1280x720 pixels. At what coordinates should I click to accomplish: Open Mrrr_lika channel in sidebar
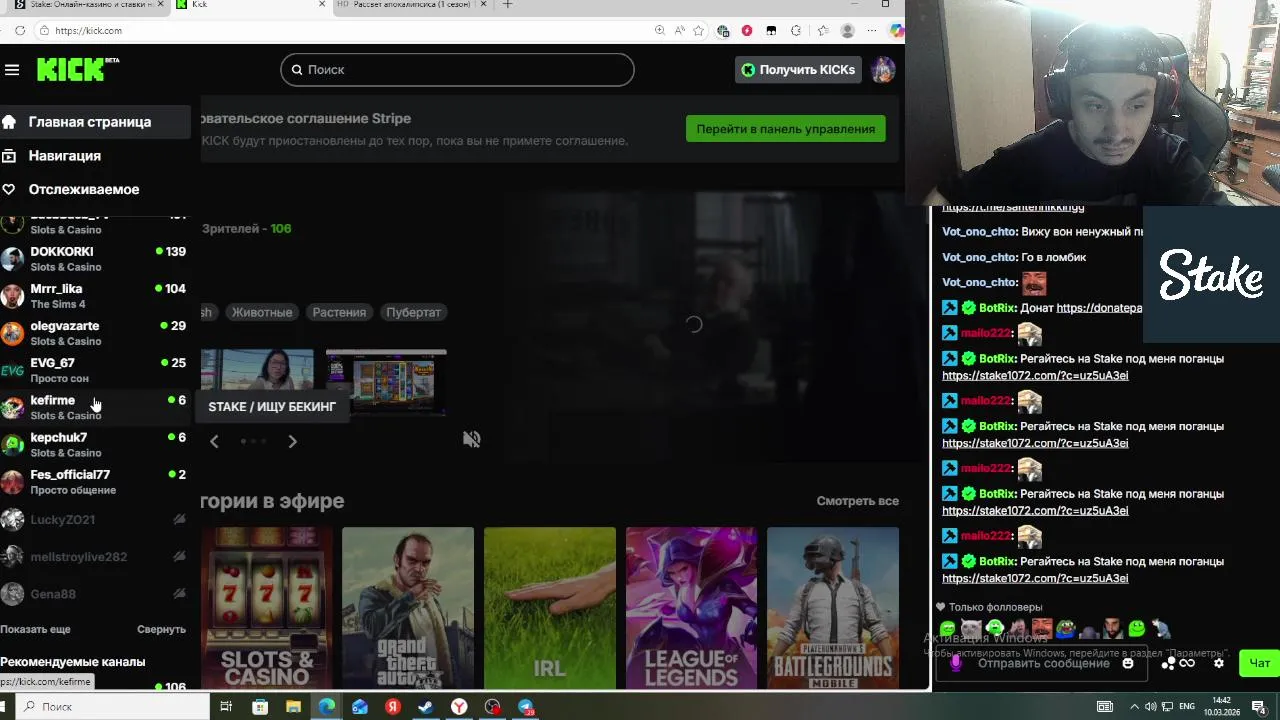coord(95,296)
